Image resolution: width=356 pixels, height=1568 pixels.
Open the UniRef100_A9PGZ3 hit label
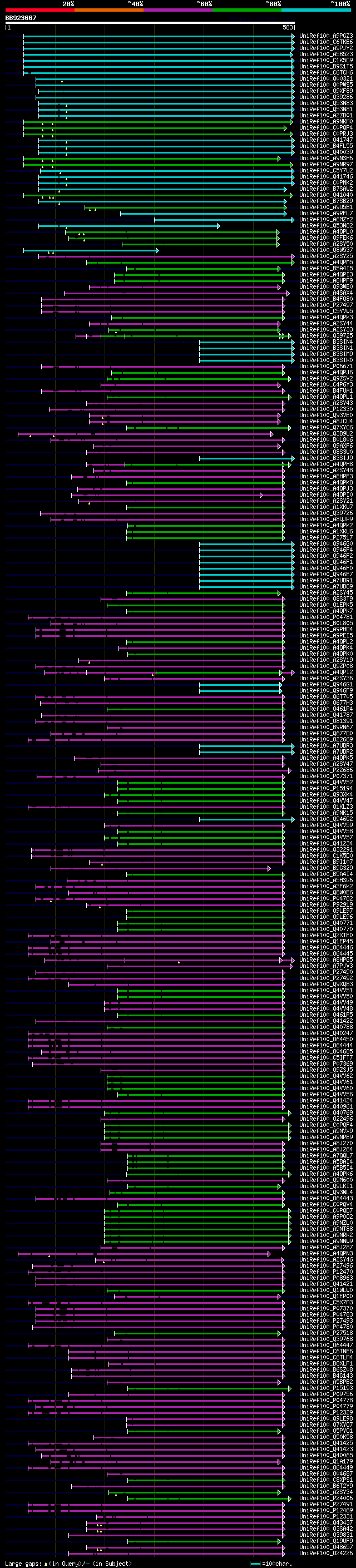pos(326,36)
